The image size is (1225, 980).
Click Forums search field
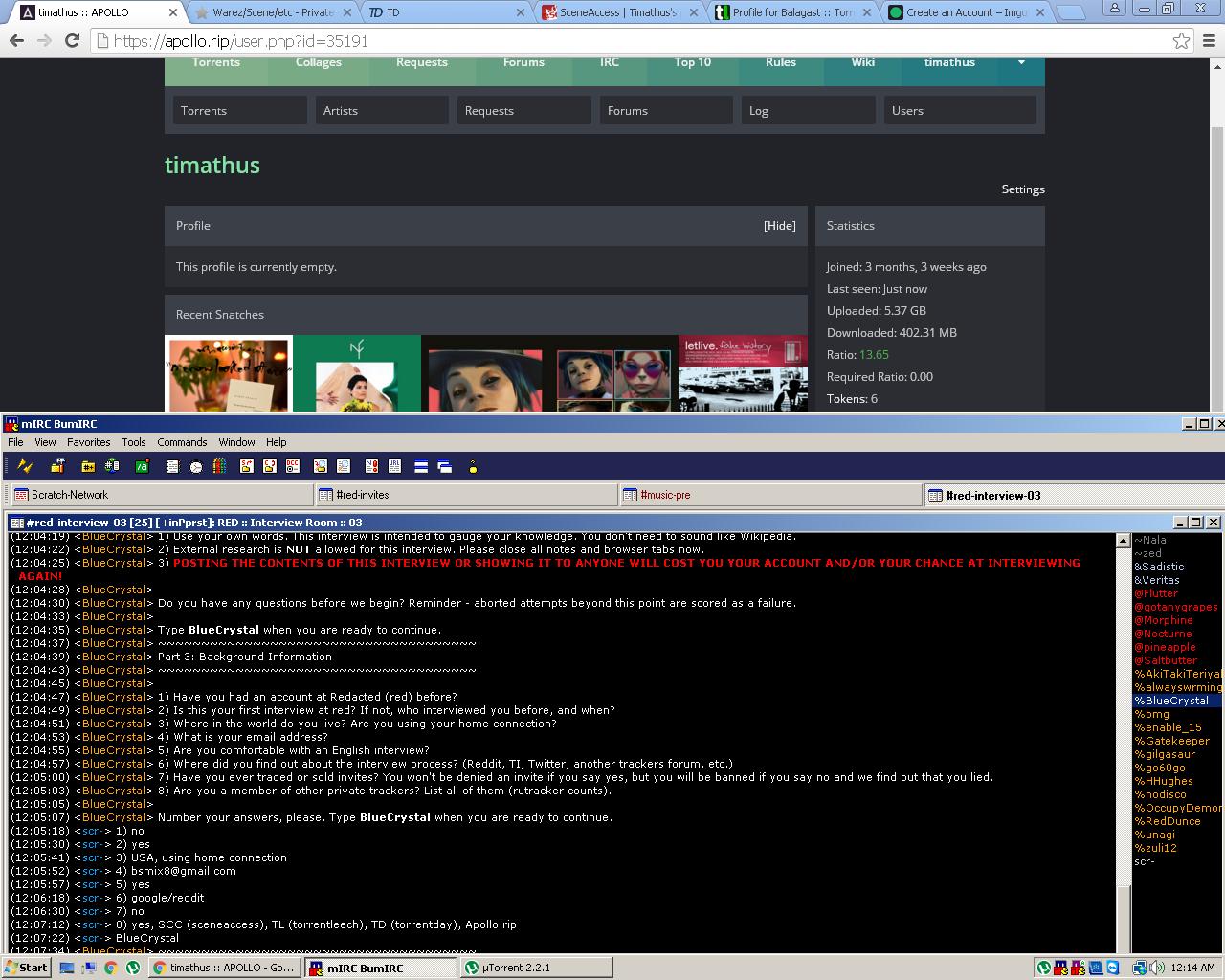click(666, 111)
